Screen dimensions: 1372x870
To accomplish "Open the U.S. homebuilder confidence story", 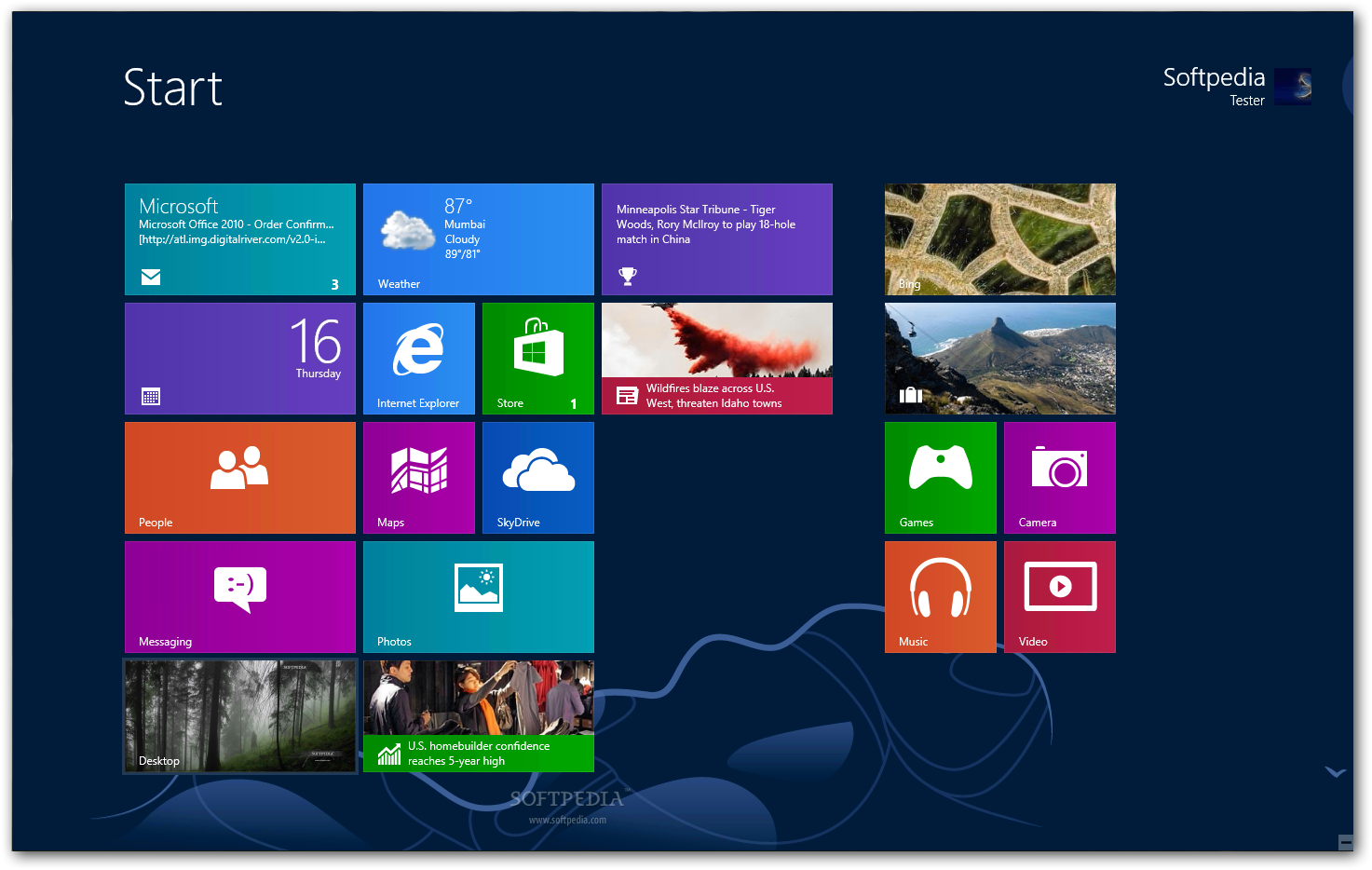I will [478, 716].
